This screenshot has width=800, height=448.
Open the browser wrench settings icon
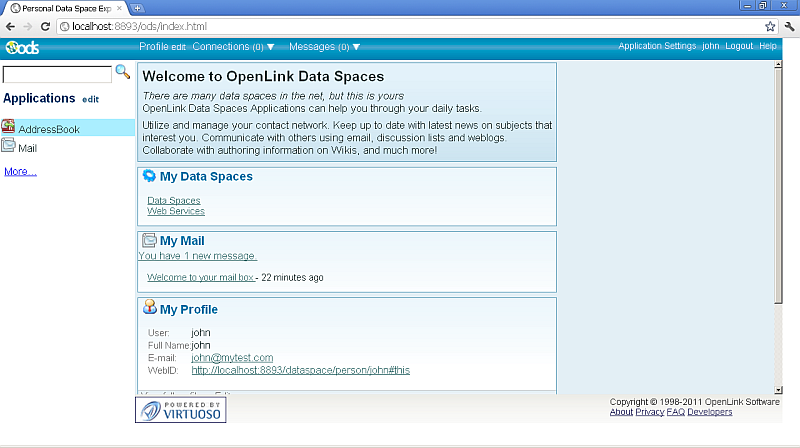coord(788,26)
